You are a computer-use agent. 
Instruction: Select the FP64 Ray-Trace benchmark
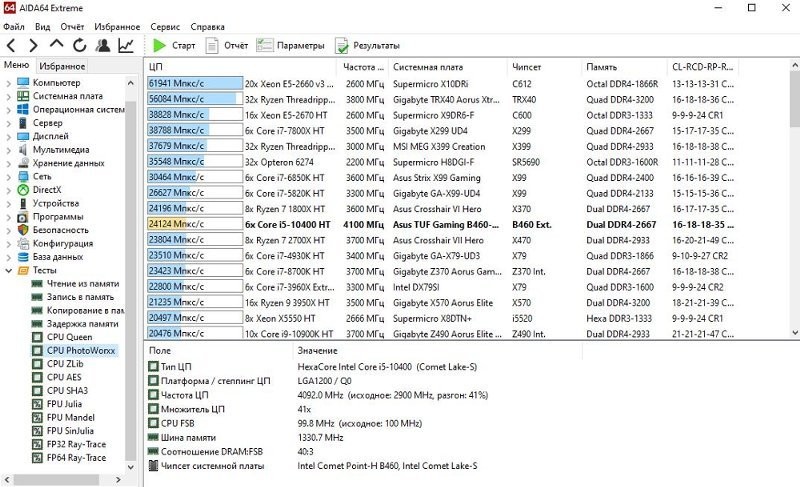[x=77, y=457]
